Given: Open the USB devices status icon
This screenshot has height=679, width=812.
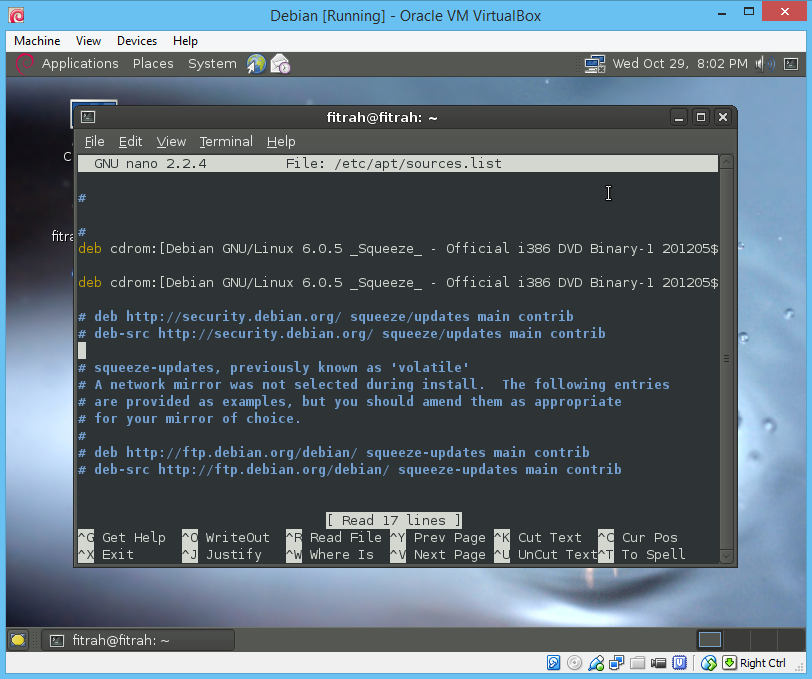Looking at the screenshot, I should tap(596, 663).
